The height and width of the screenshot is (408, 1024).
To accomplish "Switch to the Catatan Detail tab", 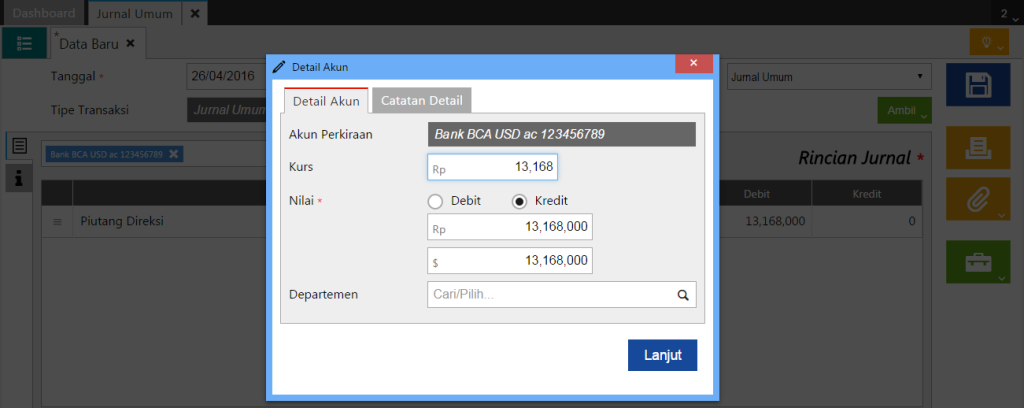I will coord(421,101).
